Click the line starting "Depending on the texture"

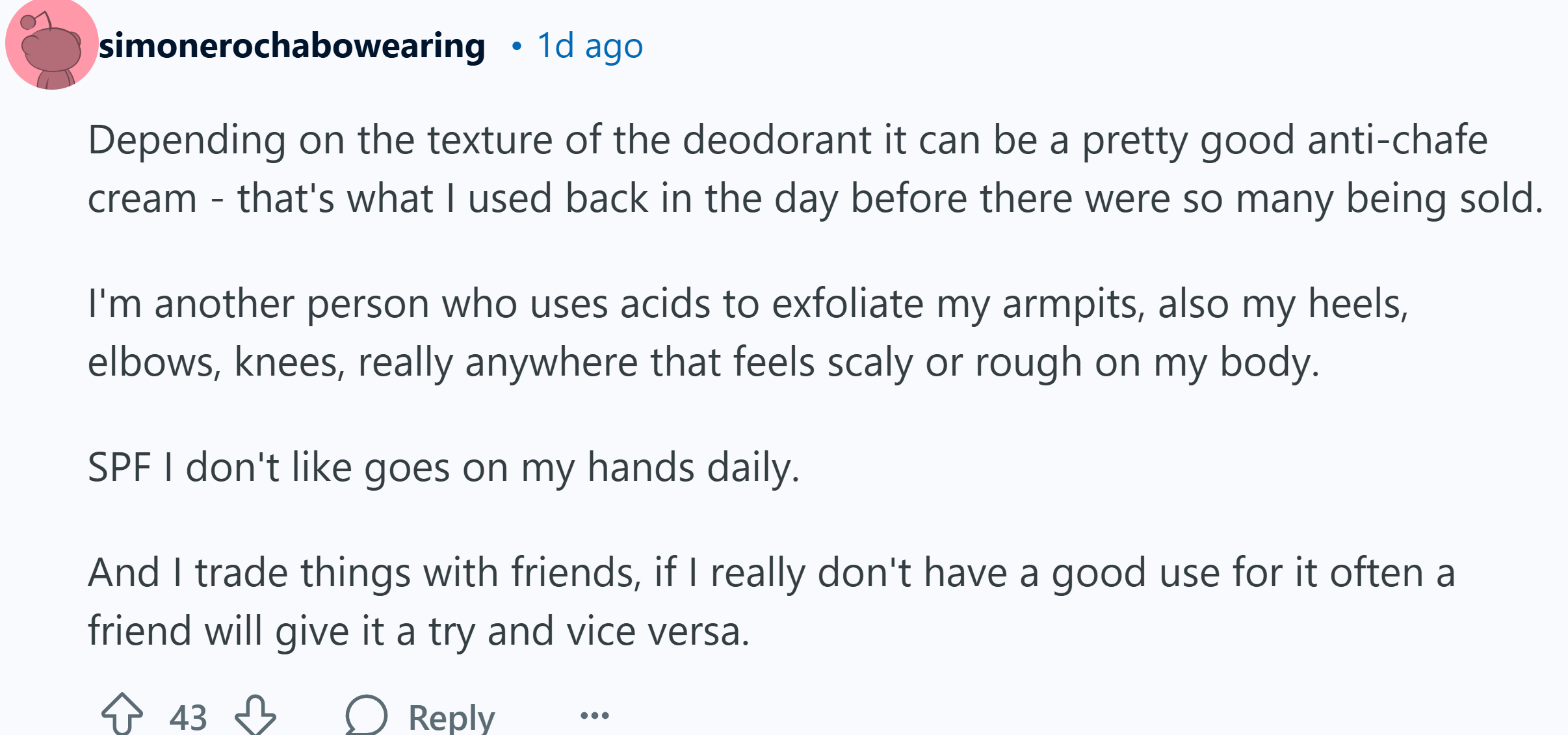click(788, 140)
